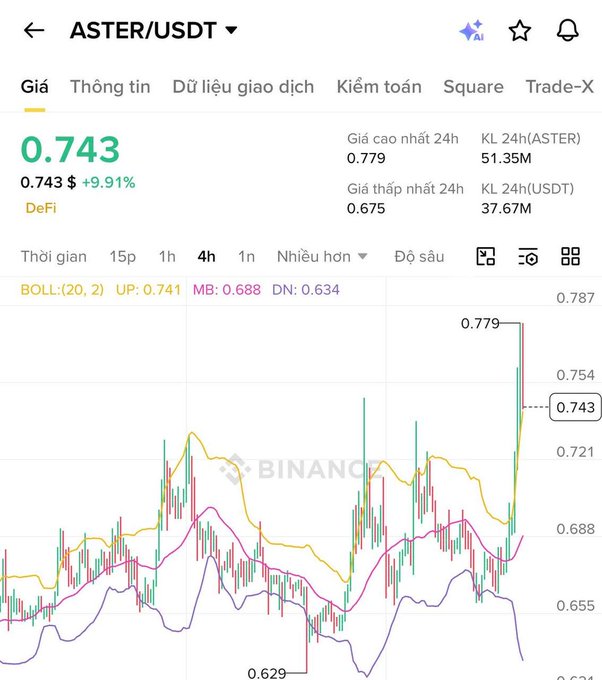
Task: Tap the 0.743 current price marker on axis
Action: pyautogui.click(x=575, y=407)
